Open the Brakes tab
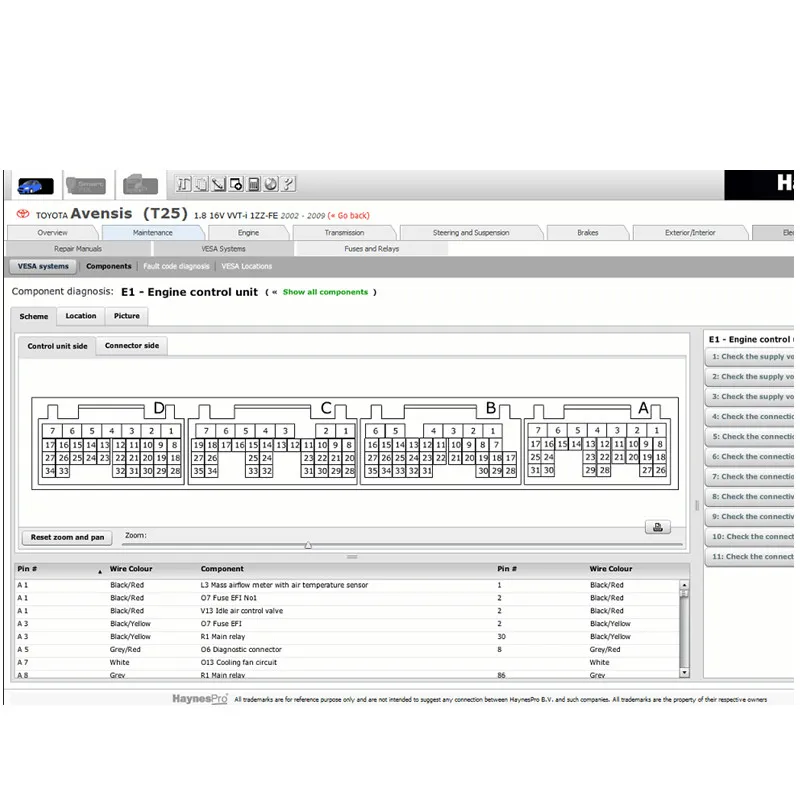800x800 pixels. point(588,233)
